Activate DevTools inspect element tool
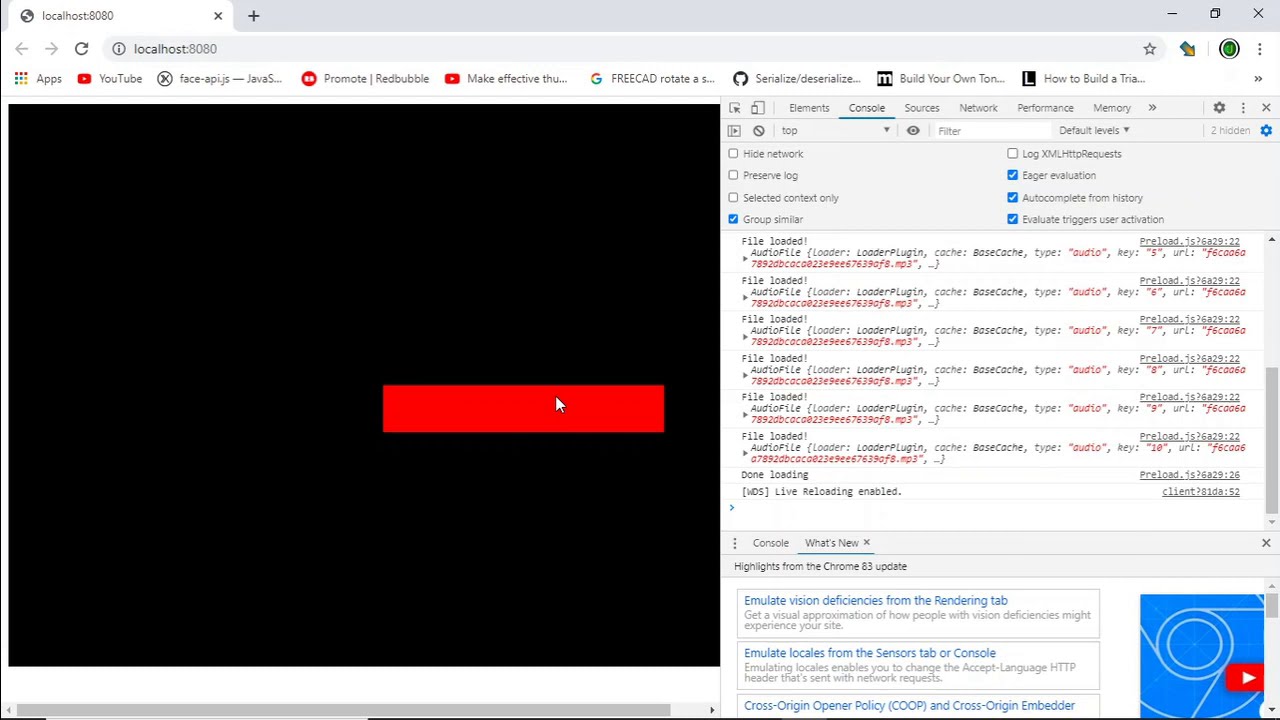 [735, 108]
